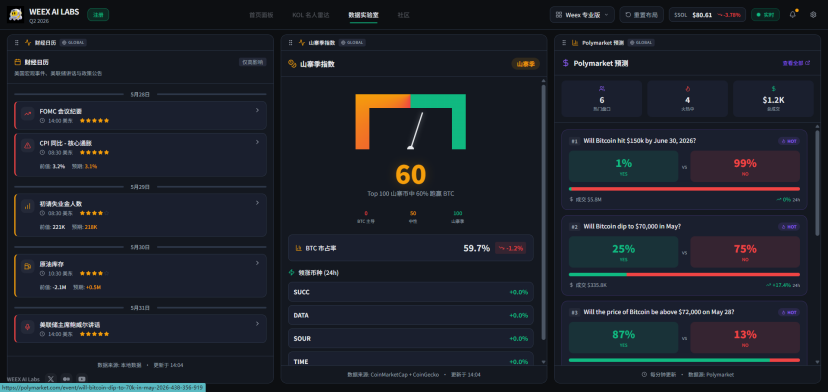Select the 99% NO option
The image size is (828, 392).
(x=745, y=166)
